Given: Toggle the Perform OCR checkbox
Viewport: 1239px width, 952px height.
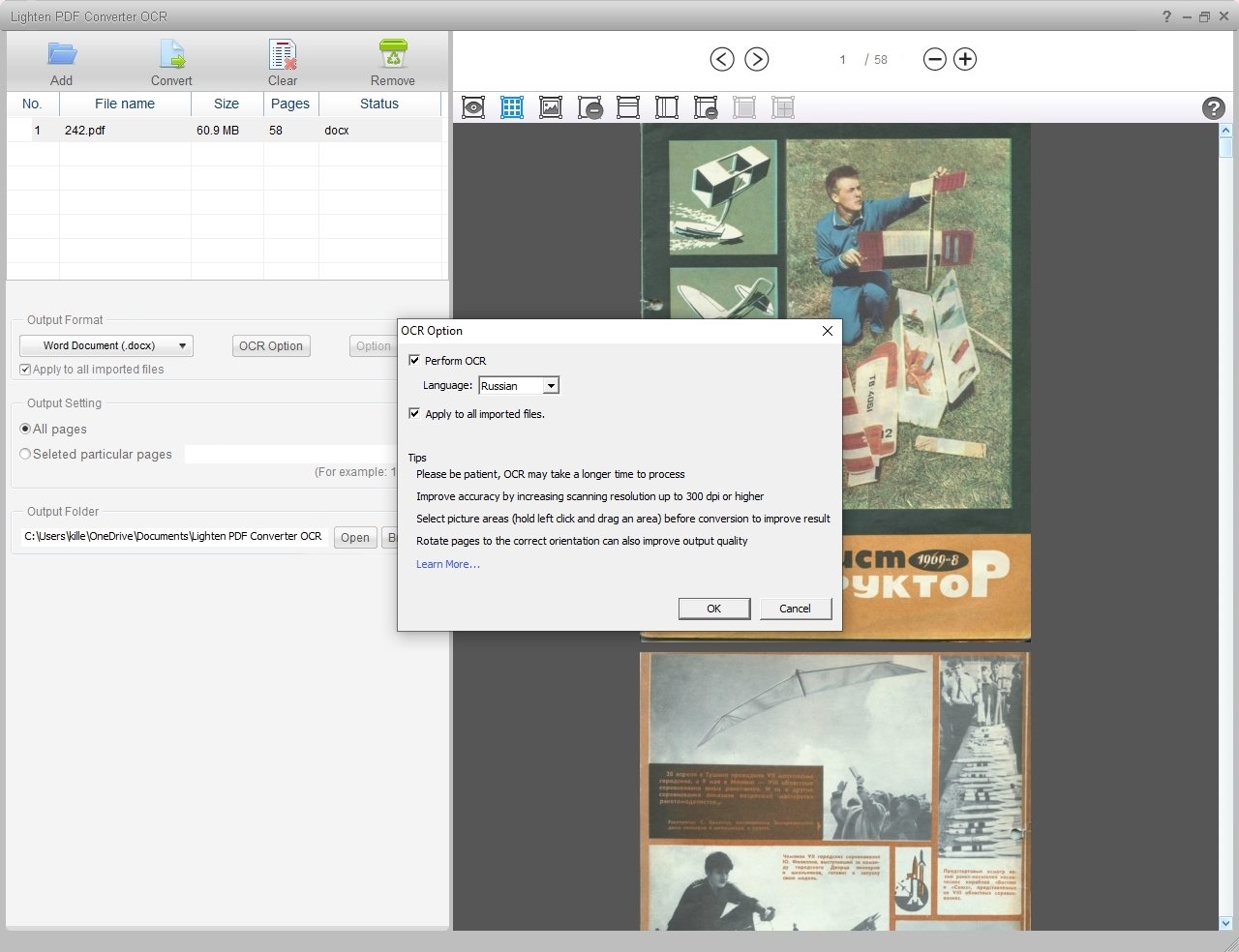Looking at the screenshot, I should 414,361.
